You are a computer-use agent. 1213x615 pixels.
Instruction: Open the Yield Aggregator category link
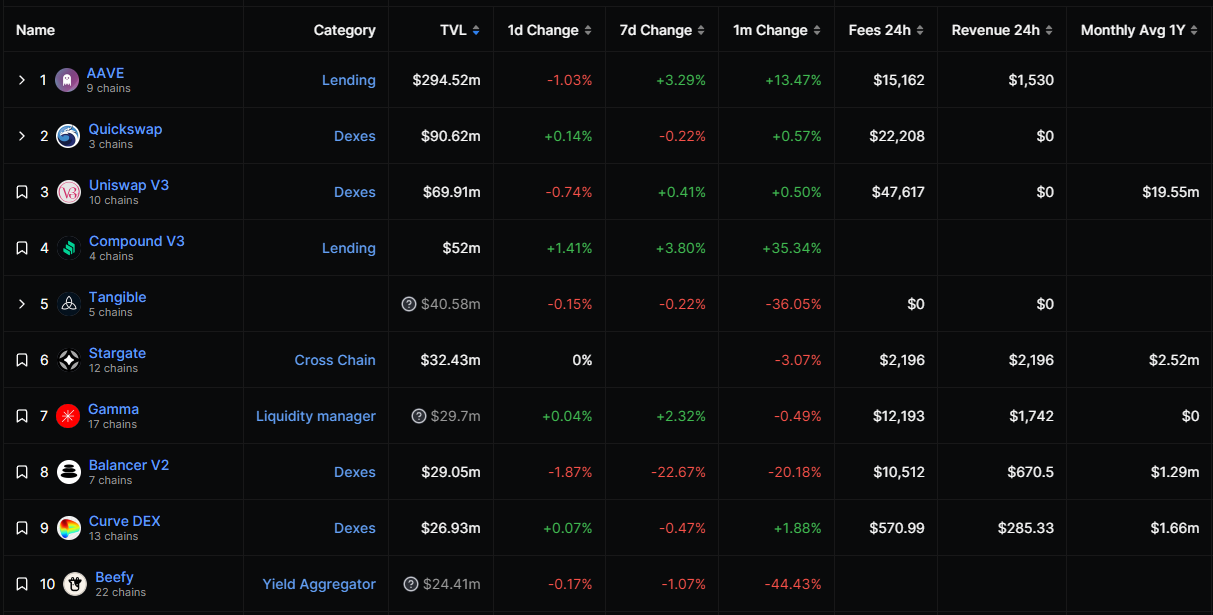319,584
